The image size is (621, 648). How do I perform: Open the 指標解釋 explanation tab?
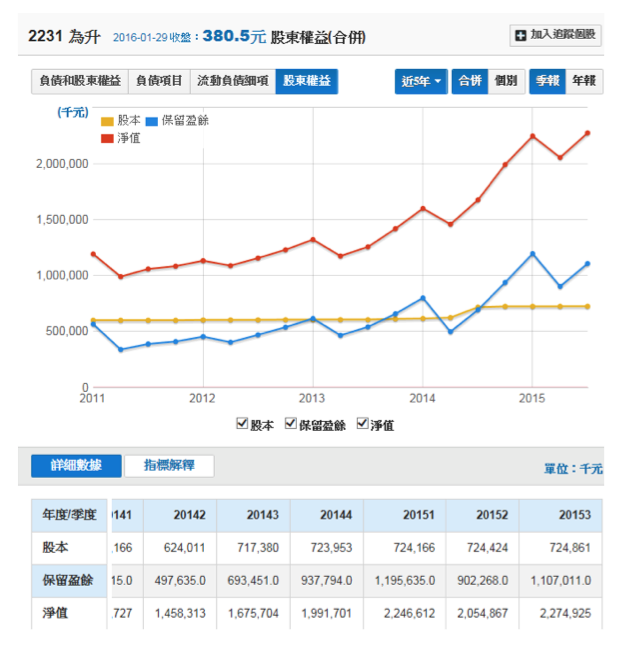point(169,466)
